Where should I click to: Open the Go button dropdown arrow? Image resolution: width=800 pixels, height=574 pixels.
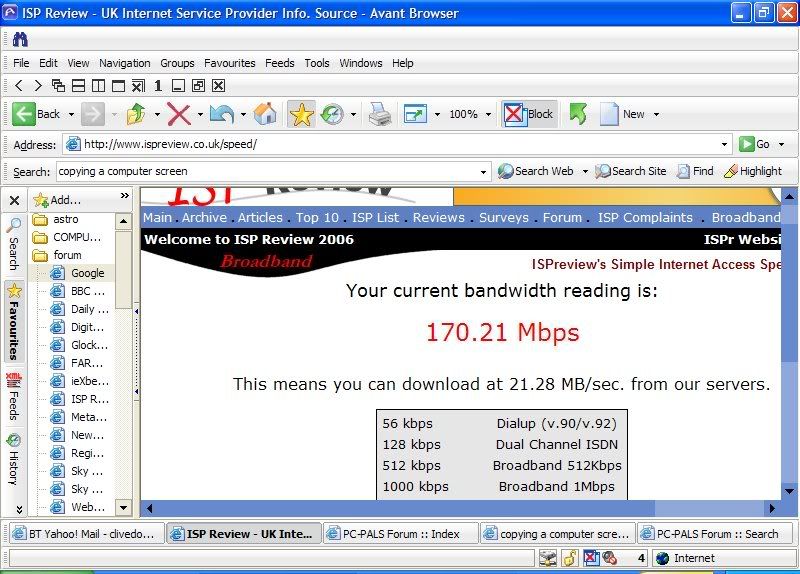781,144
